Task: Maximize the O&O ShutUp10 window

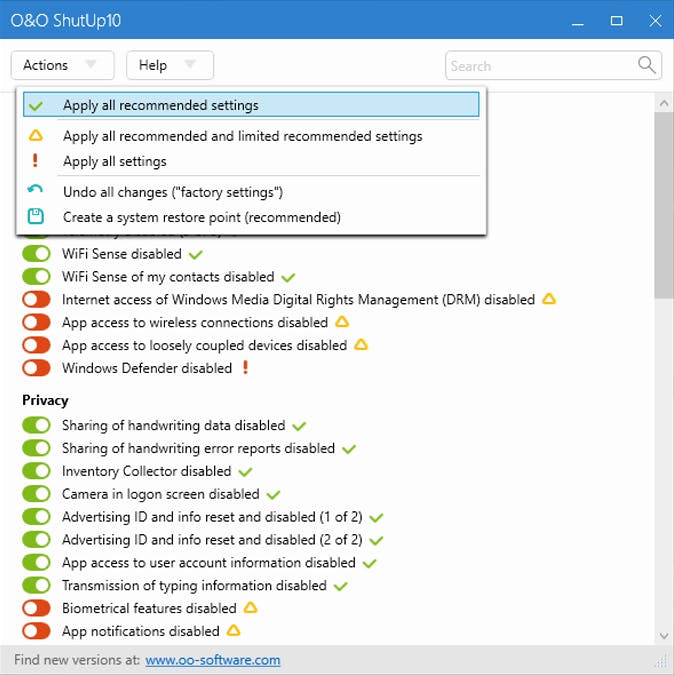Action: (616, 20)
